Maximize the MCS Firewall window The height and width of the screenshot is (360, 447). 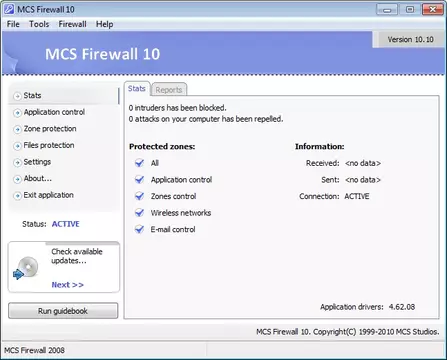pos(410,10)
